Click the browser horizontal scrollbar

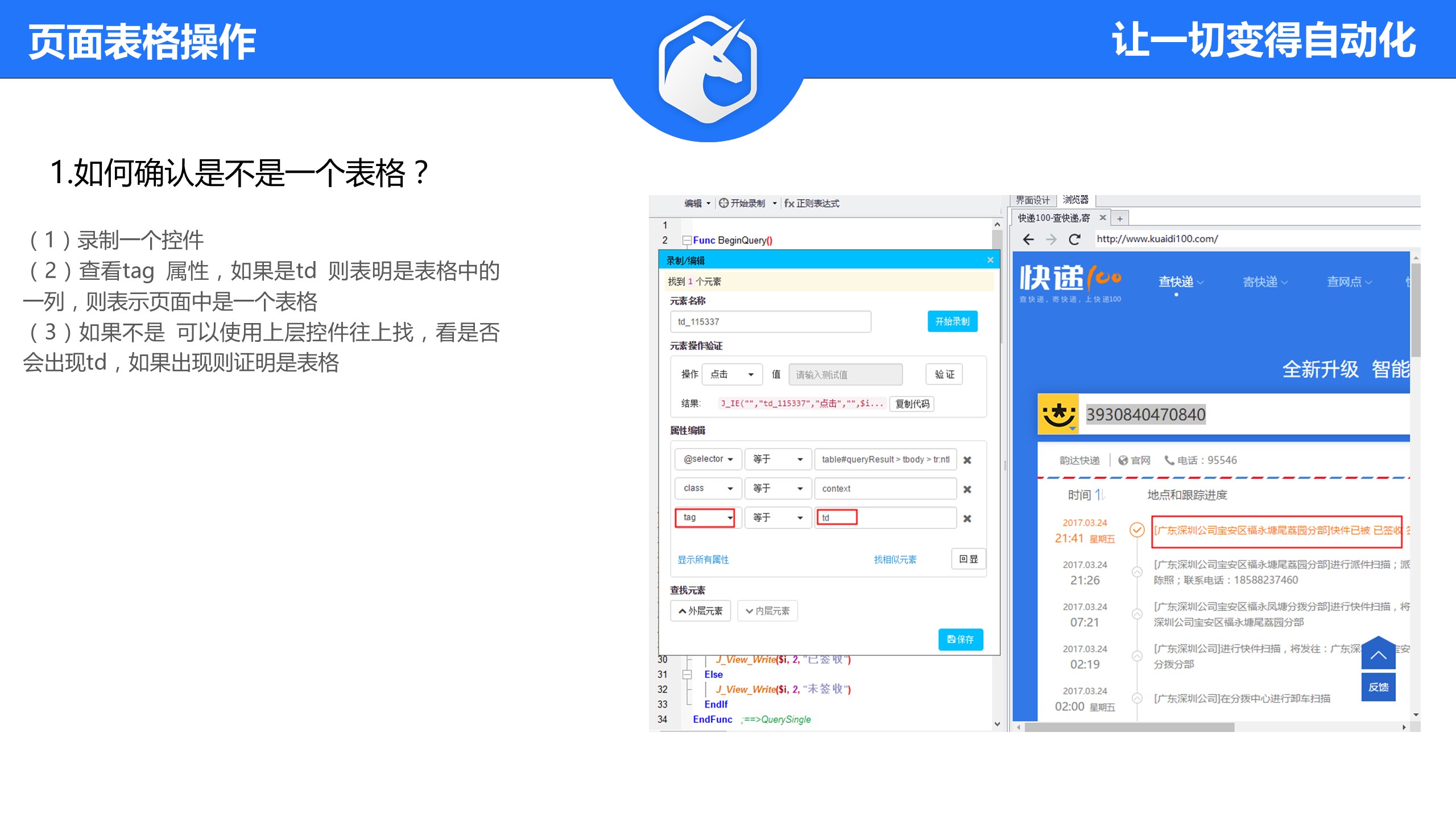pyautogui.click(x=1129, y=727)
